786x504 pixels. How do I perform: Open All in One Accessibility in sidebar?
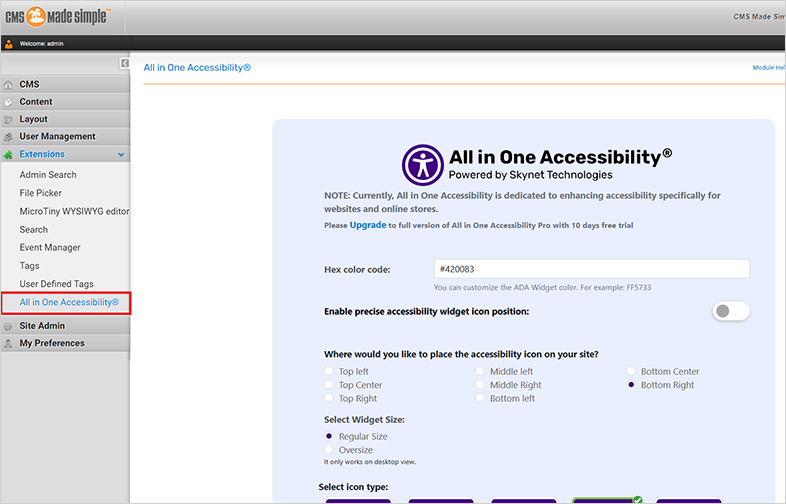(x=69, y=302)
